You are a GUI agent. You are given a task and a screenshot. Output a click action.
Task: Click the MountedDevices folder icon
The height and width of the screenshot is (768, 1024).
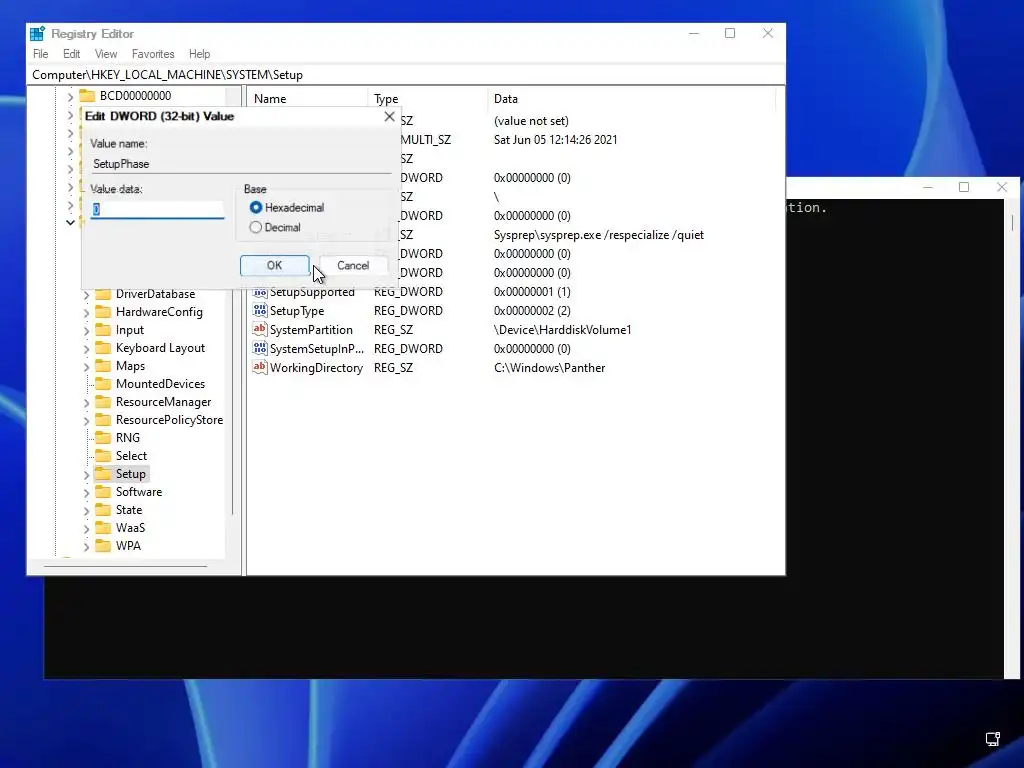[103, 384]
